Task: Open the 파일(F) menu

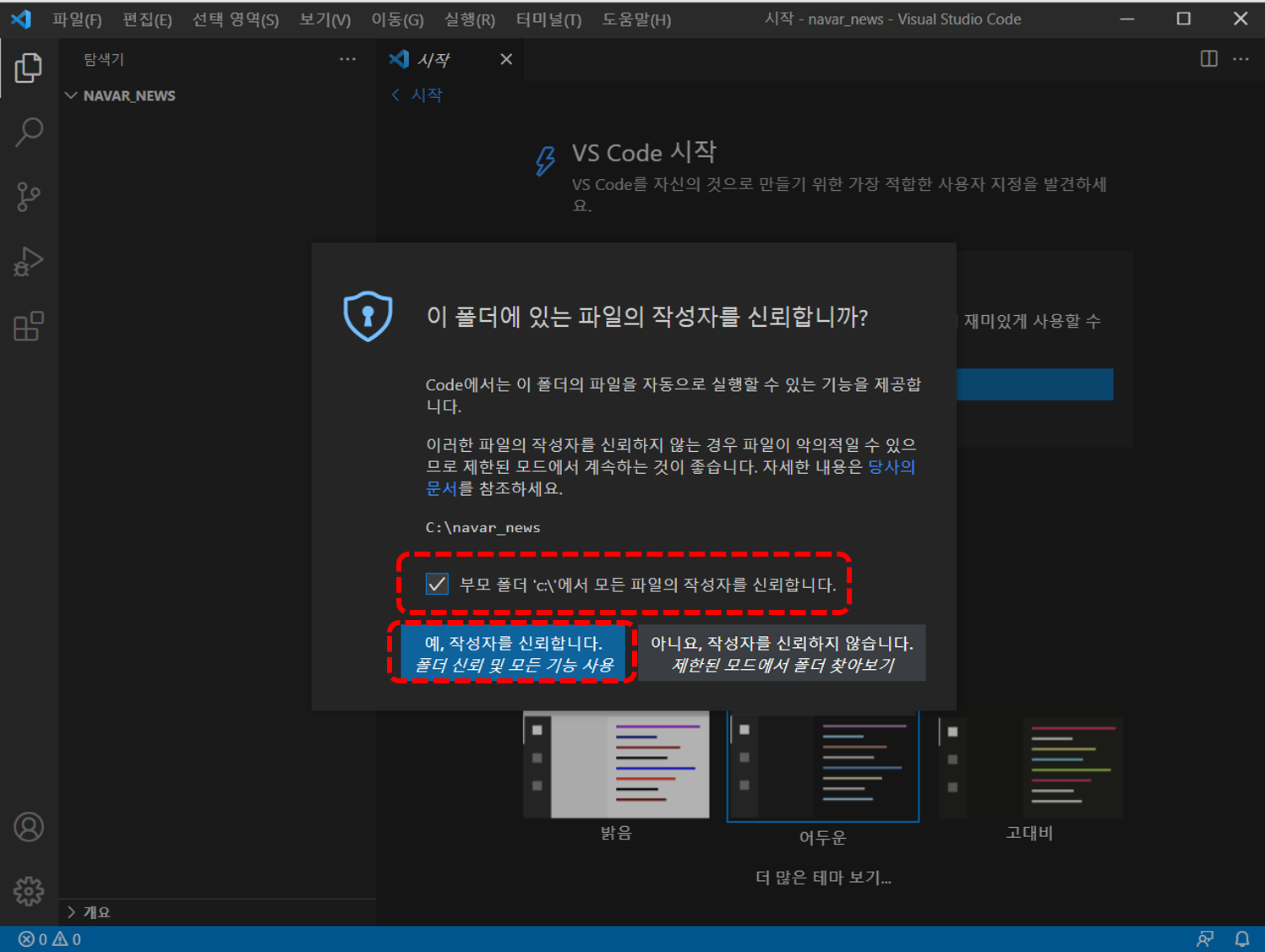Action: tap(77, 19)
